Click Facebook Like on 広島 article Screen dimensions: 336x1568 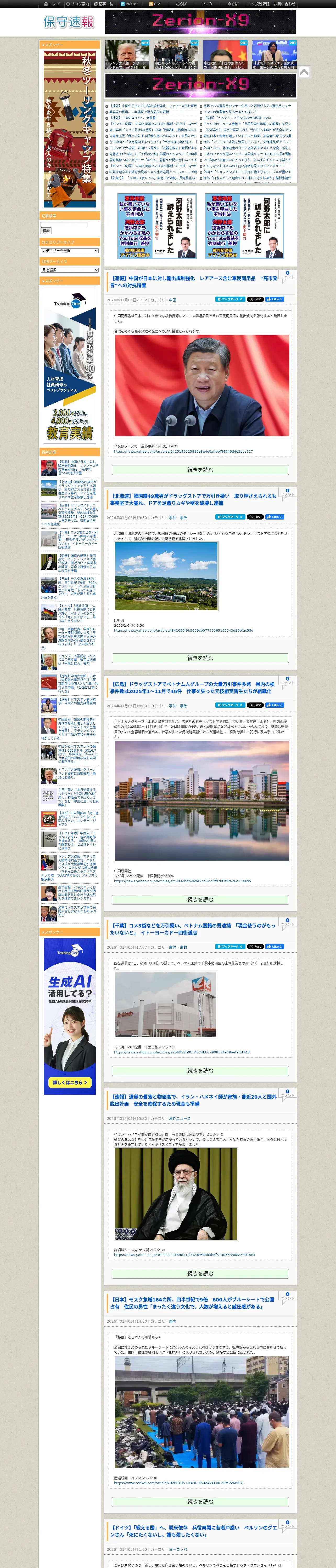(275, 705)
